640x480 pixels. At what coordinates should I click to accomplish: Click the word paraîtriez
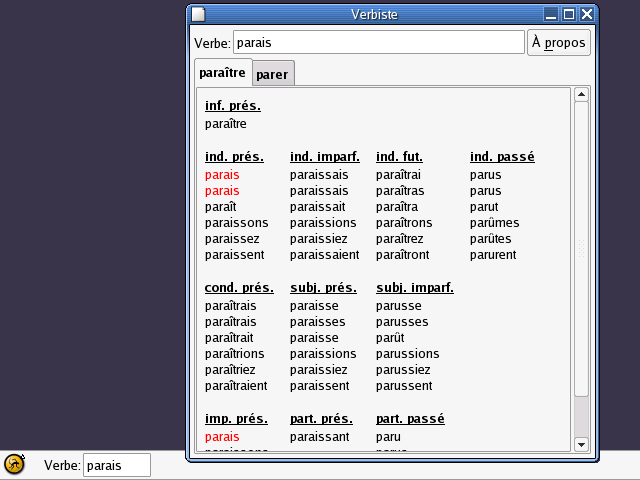[x=230, y=370]
